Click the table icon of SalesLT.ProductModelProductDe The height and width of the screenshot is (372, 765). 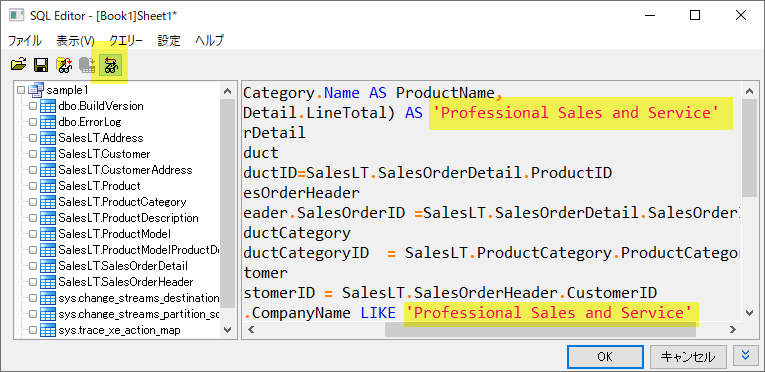click(x=48, y=250)
